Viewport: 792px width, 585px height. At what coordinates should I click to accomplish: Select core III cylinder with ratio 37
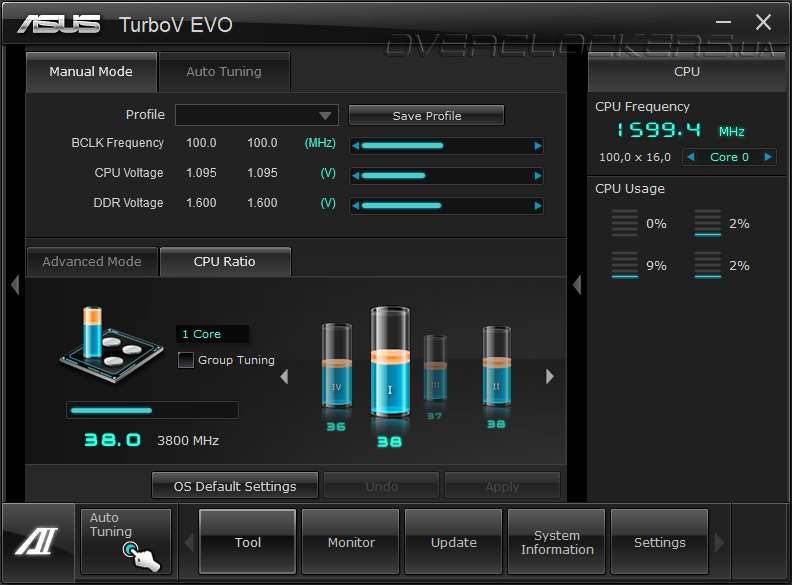pos(435,368)
